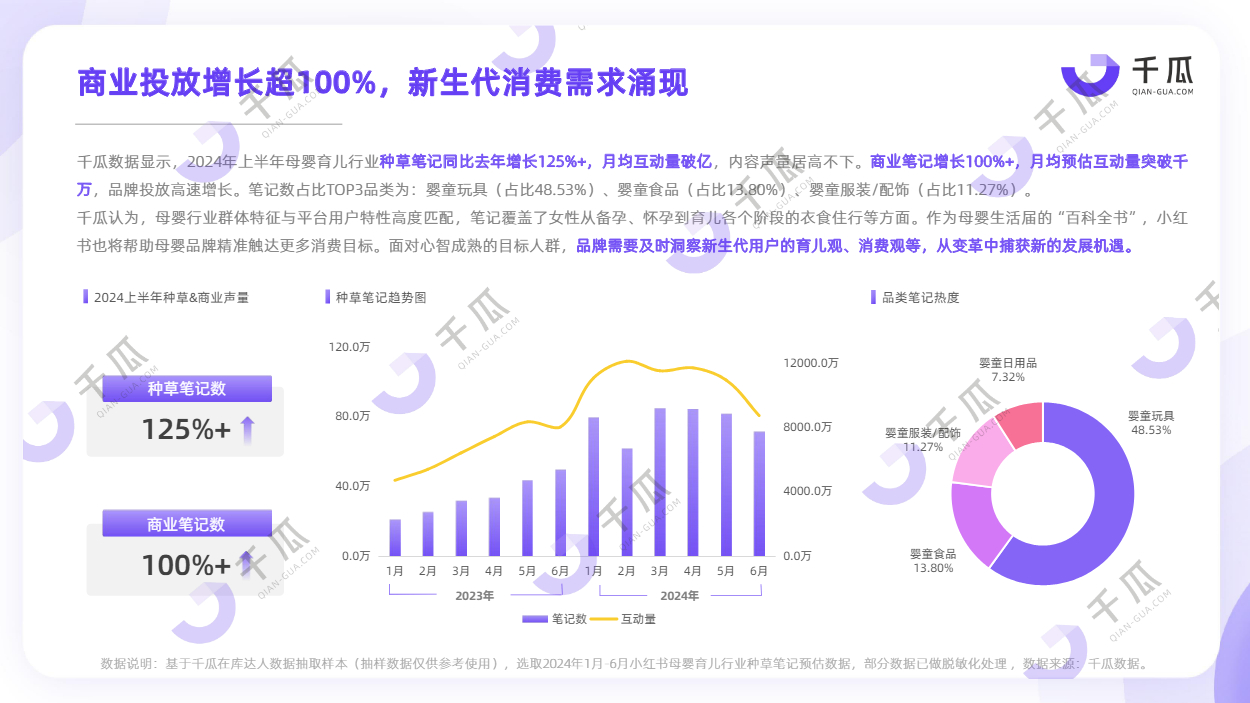
Task: Click the 笔记数 legend bar marker
Action: 536,619
